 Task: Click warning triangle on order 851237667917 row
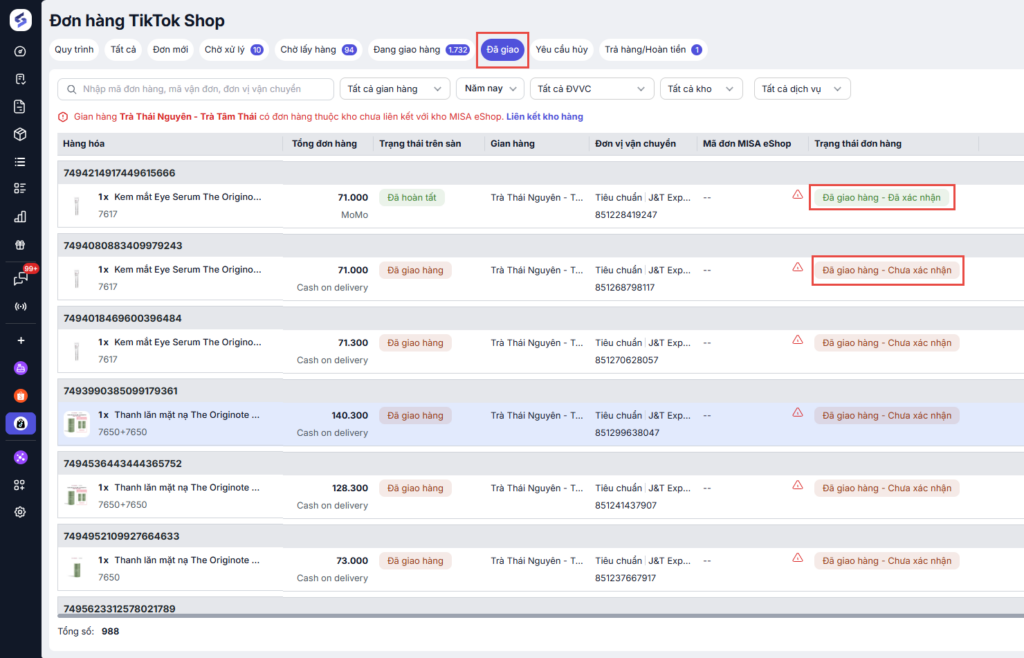797,557
